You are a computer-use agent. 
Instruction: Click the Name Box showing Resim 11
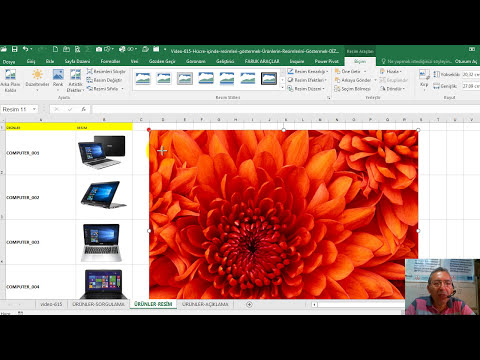tap(17, 109)
